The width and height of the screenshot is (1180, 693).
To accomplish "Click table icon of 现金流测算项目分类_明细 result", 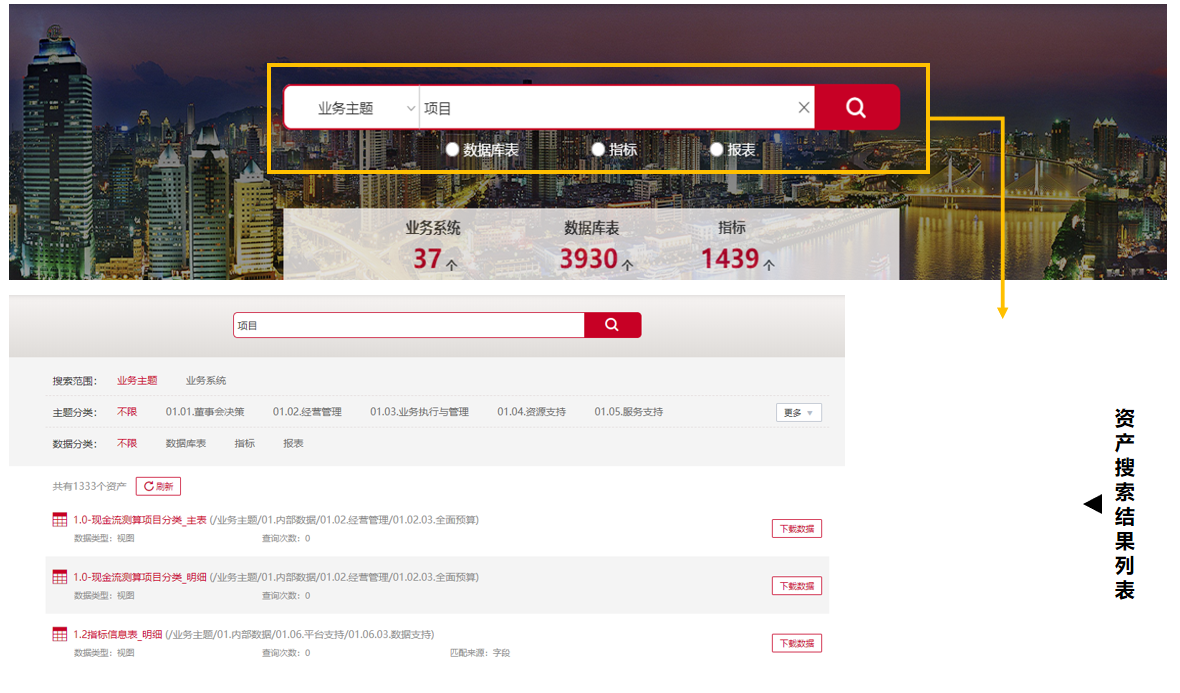I will (60, 577).
